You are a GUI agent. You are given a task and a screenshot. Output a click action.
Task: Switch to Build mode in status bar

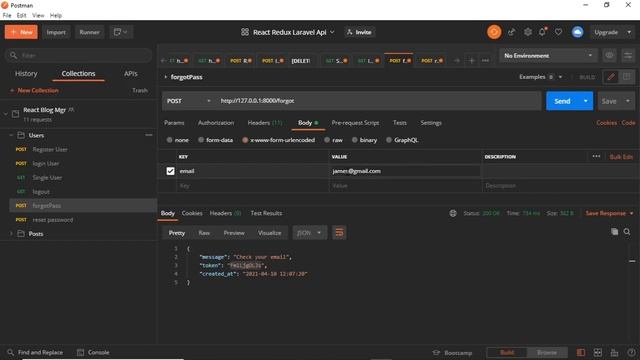click(507, 352)
